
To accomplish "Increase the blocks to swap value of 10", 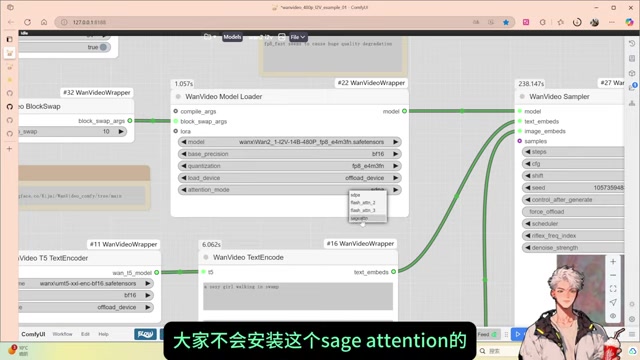I will point(121,132).
